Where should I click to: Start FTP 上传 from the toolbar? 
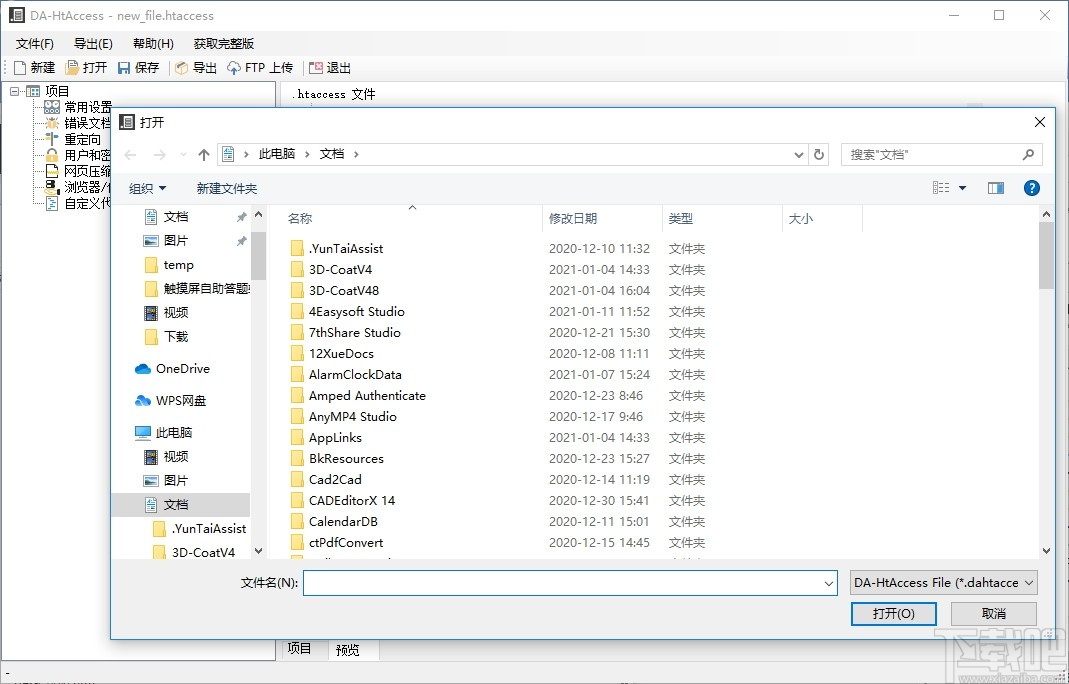point(261,67)
